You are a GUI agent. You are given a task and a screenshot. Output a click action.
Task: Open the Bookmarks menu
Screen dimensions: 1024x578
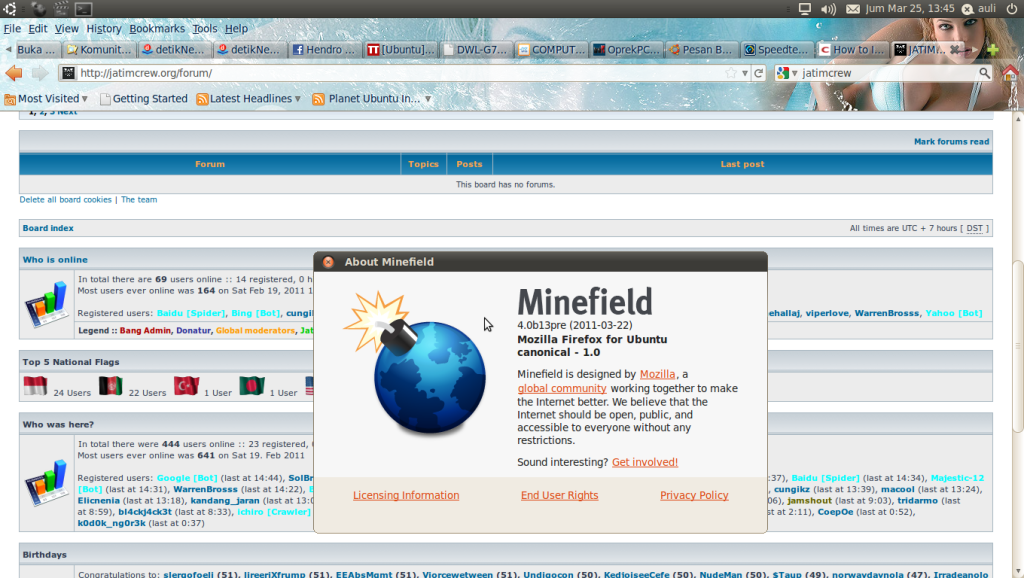point(157,29)
